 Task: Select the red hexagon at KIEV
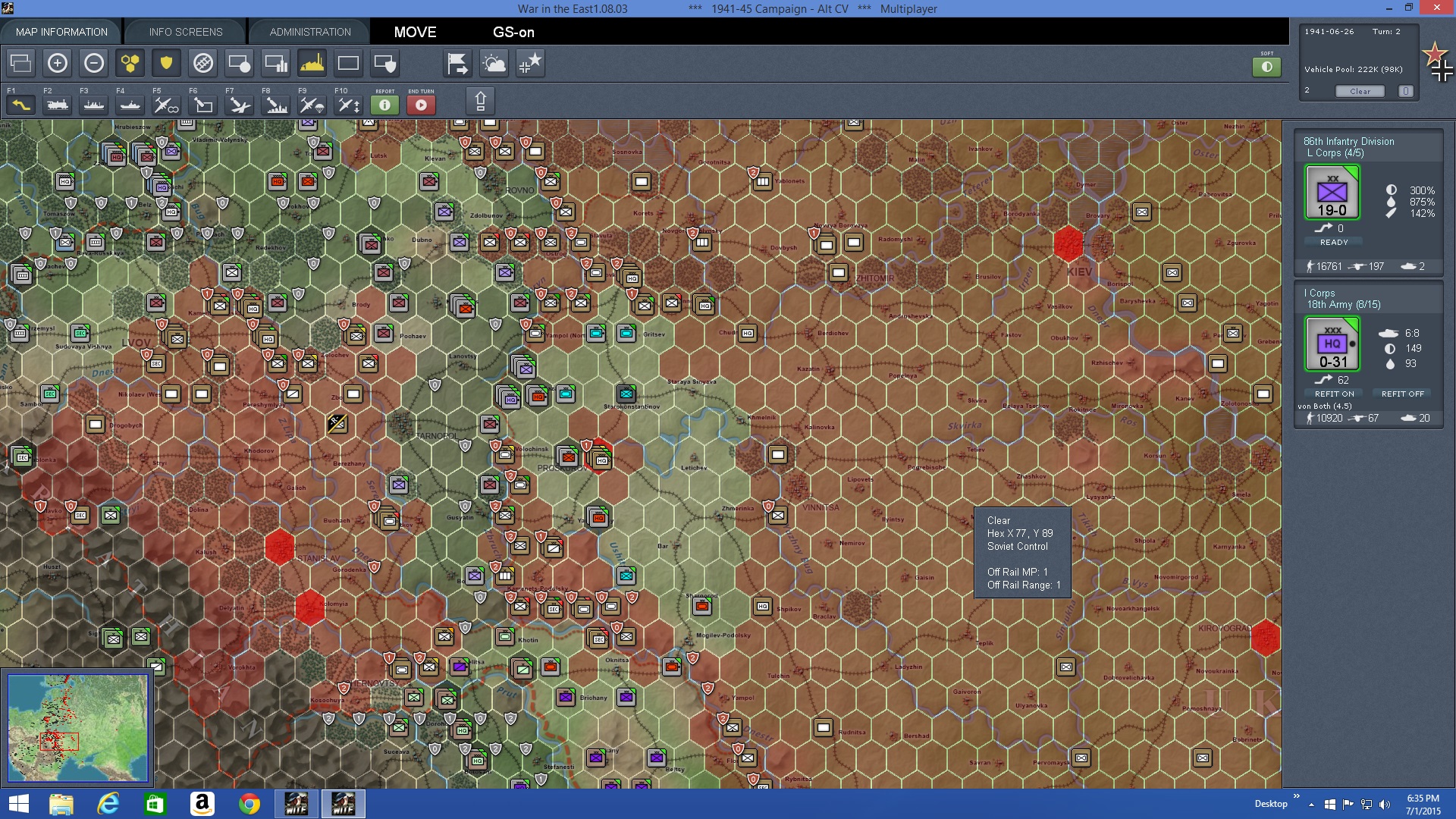click(1068, 243)
